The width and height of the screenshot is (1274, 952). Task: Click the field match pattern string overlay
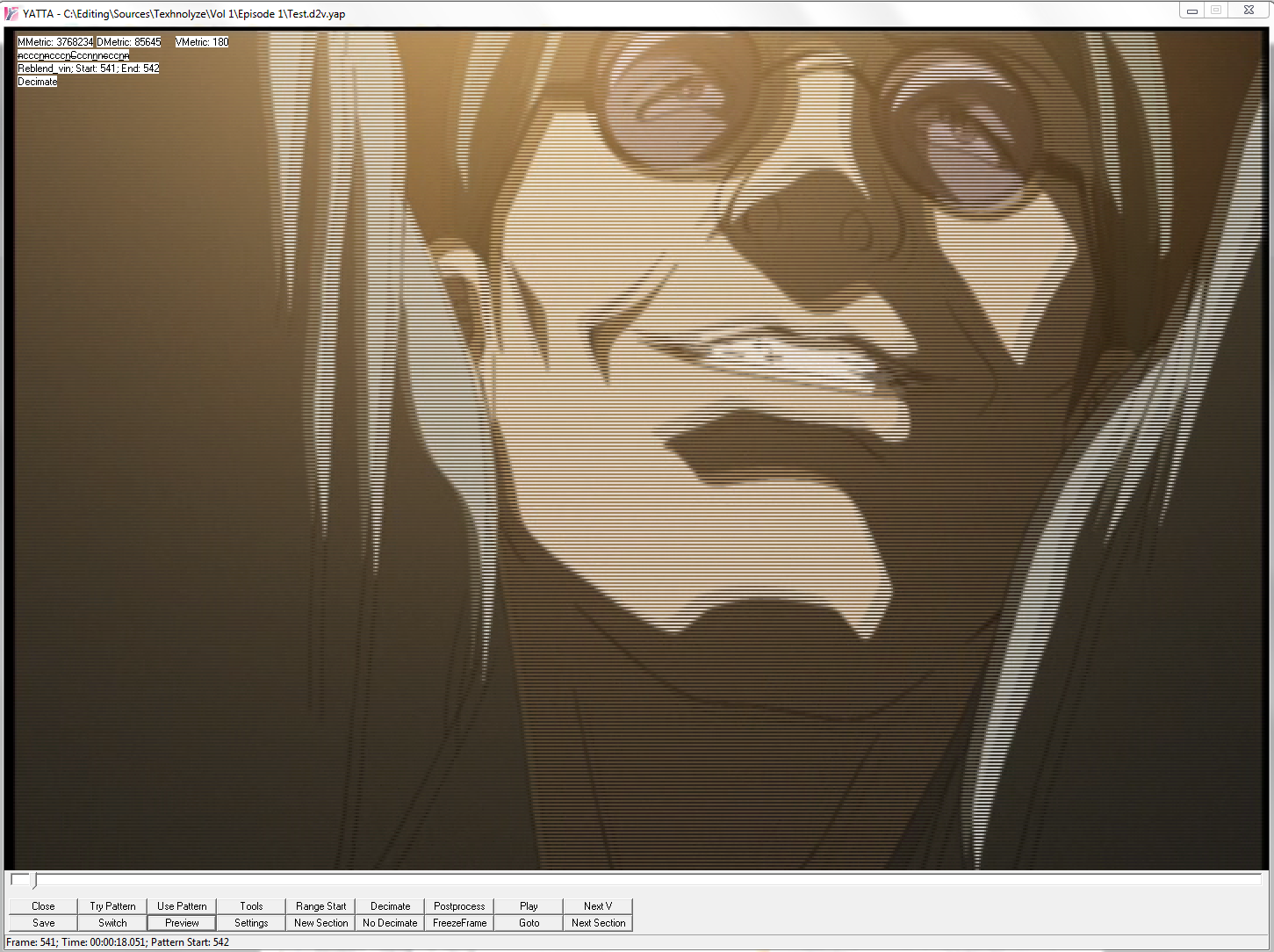pos(74,54)
